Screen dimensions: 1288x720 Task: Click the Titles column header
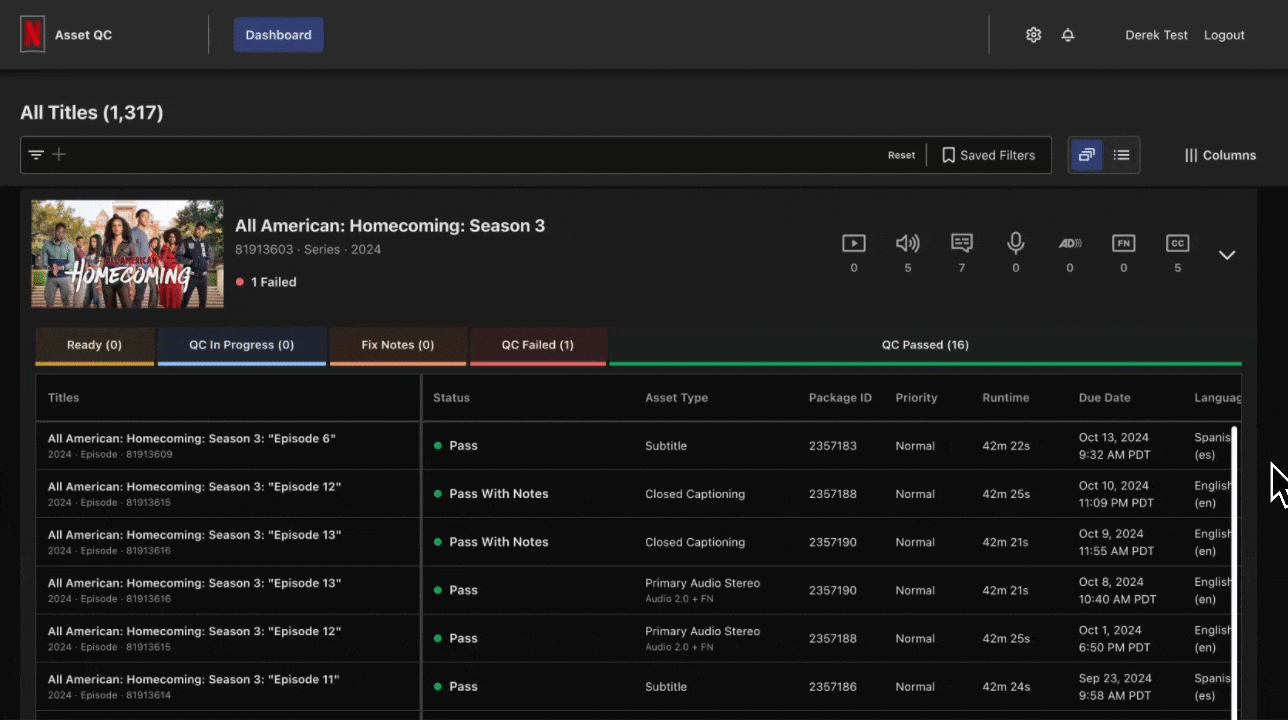point(228,398)
